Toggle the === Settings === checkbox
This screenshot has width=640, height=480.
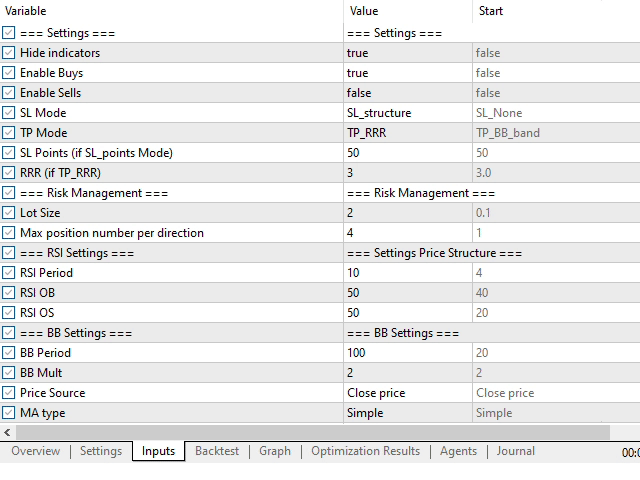pos(9,33)
